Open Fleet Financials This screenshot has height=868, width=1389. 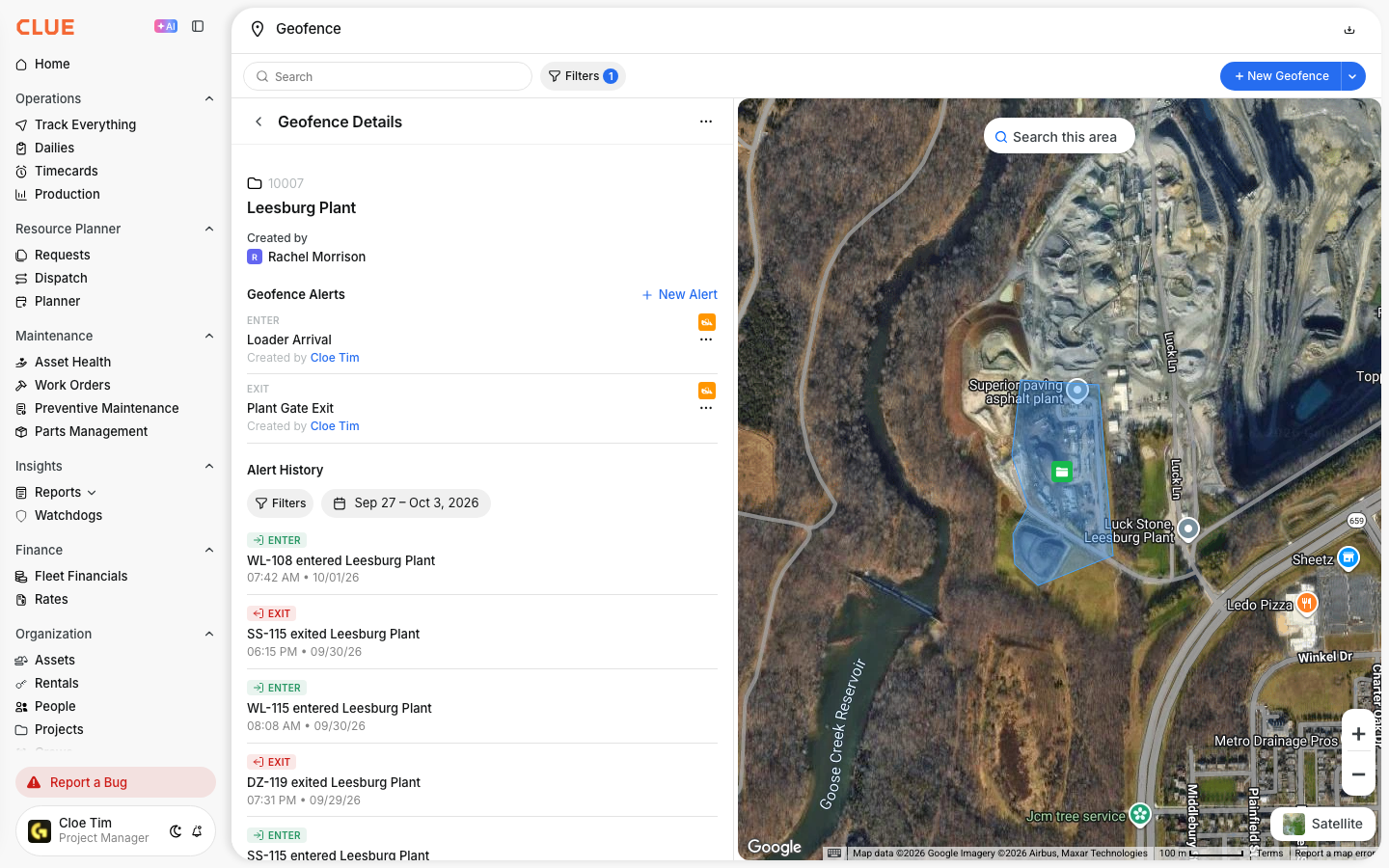[x=81, y=576]
